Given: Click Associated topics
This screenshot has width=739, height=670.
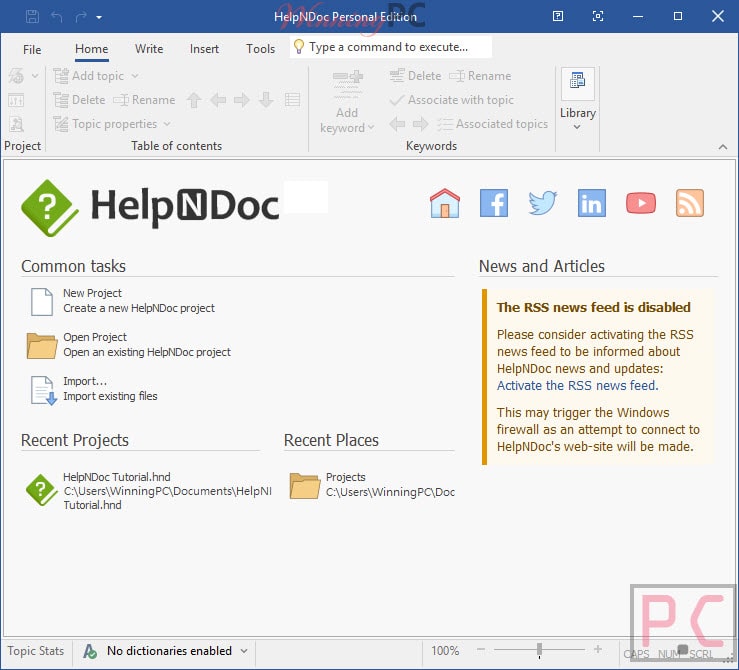Looking at the screenshot, I should click(492, 124).
